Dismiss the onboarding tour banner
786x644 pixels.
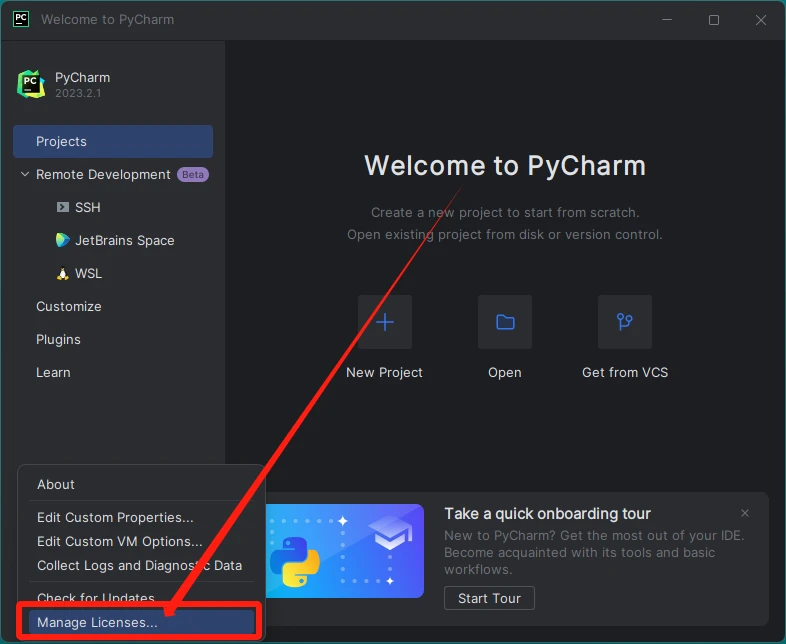(x=745, y=514)
